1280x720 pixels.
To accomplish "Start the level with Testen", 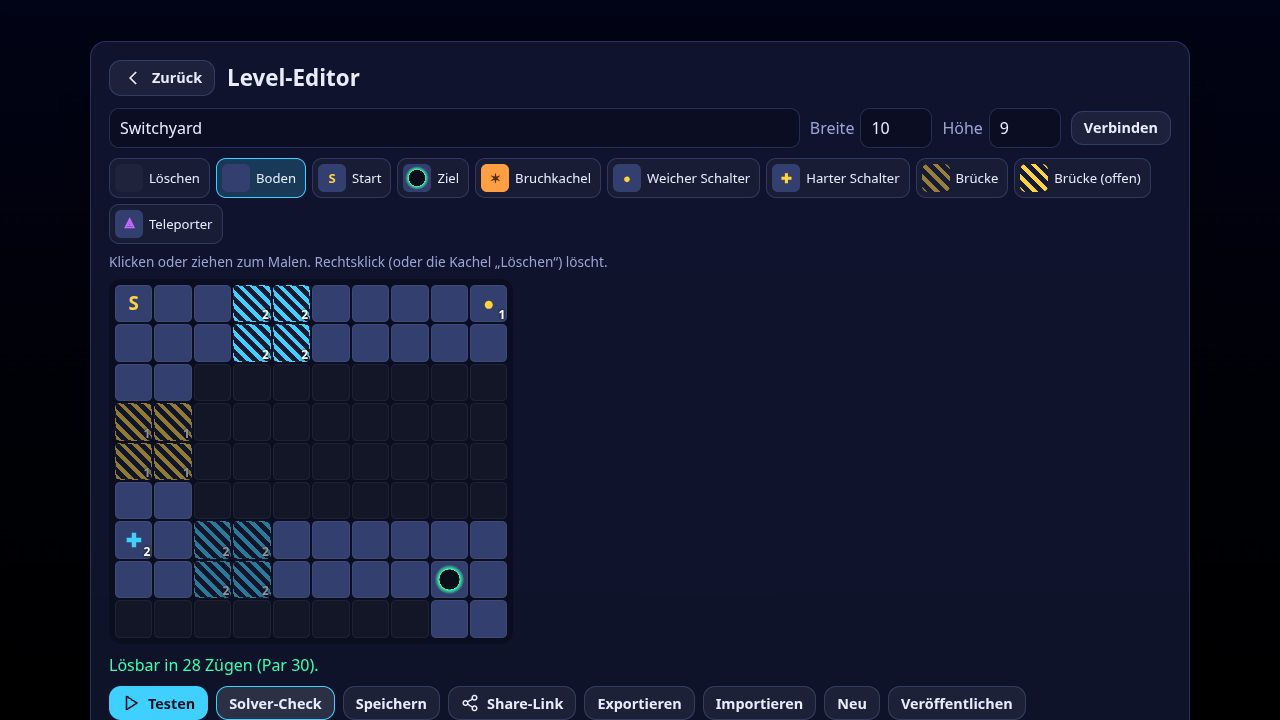I will (158, 704).
